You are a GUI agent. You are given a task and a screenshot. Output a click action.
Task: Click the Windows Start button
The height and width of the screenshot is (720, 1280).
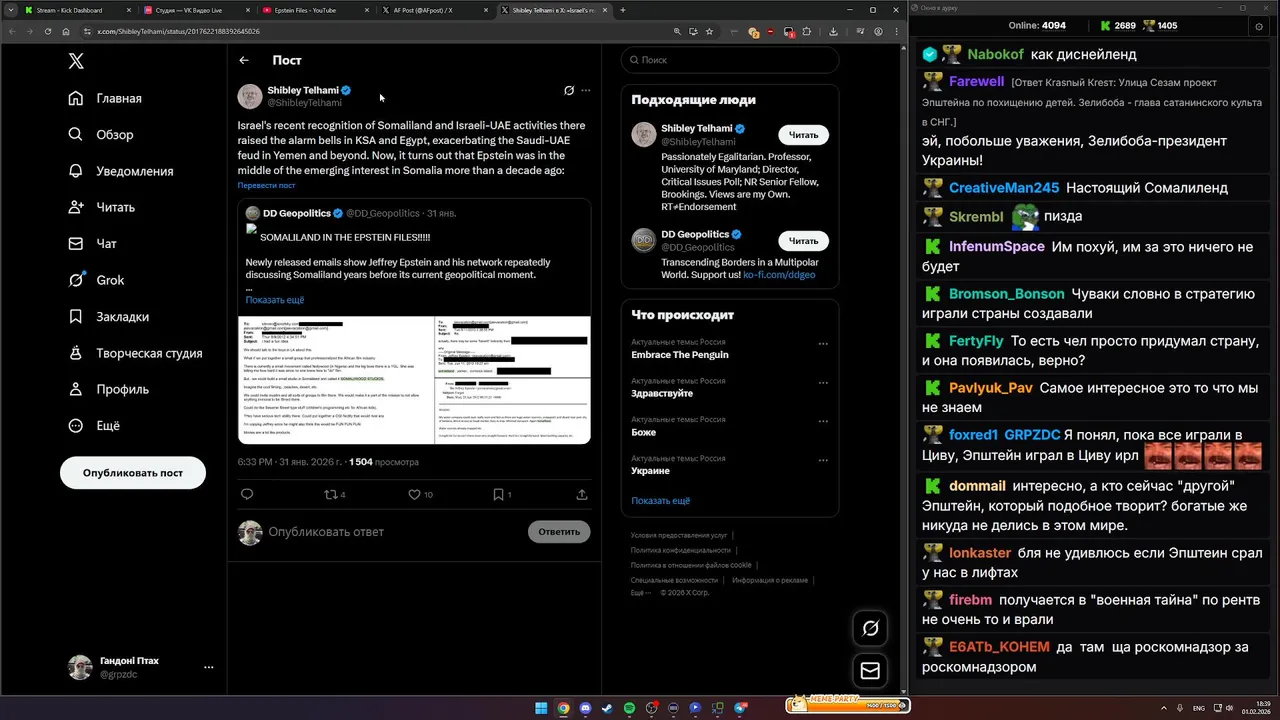pos(541,708)
